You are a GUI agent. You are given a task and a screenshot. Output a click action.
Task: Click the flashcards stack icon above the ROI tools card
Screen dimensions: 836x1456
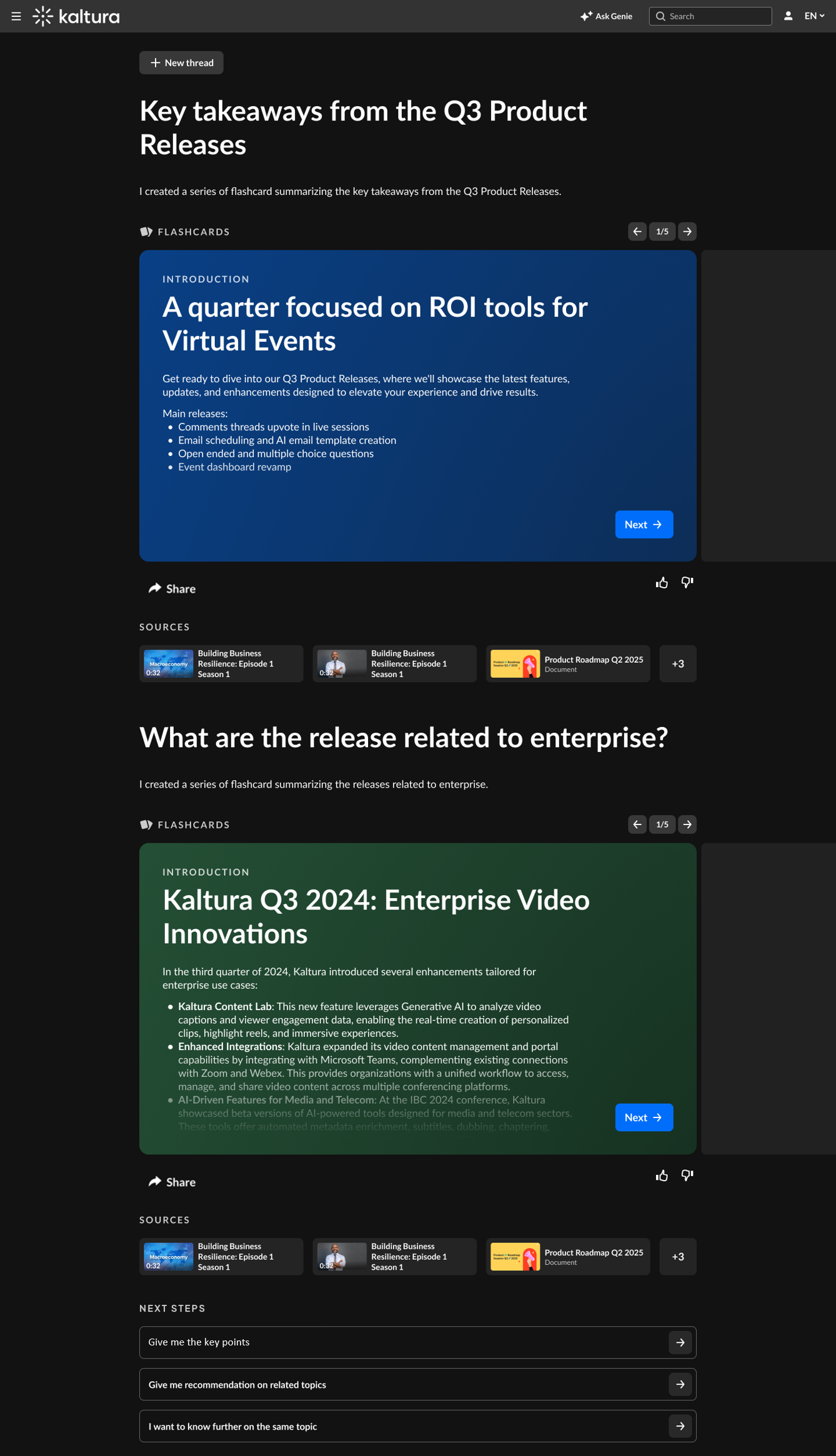(x=146, y=232)
